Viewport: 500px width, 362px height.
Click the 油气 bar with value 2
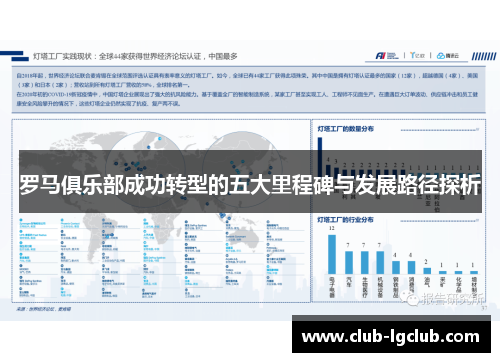pos(427,271)
